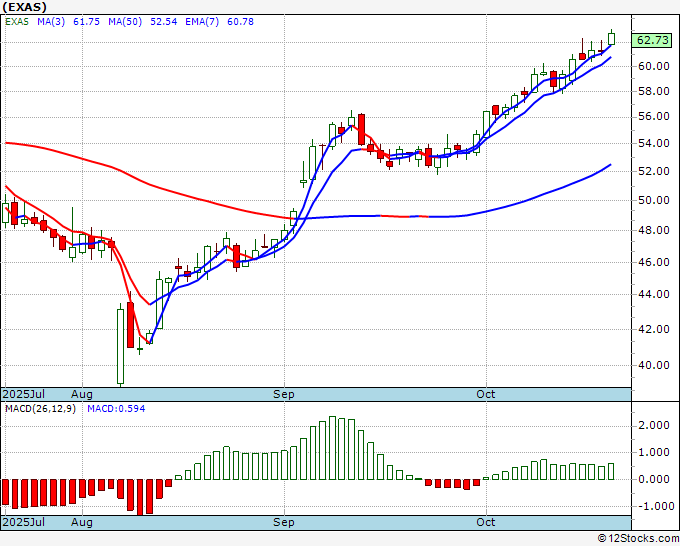Click Sep on the MACD panel axis
The height and width of the screenshot is (546, 680).
tap(284, 522)
